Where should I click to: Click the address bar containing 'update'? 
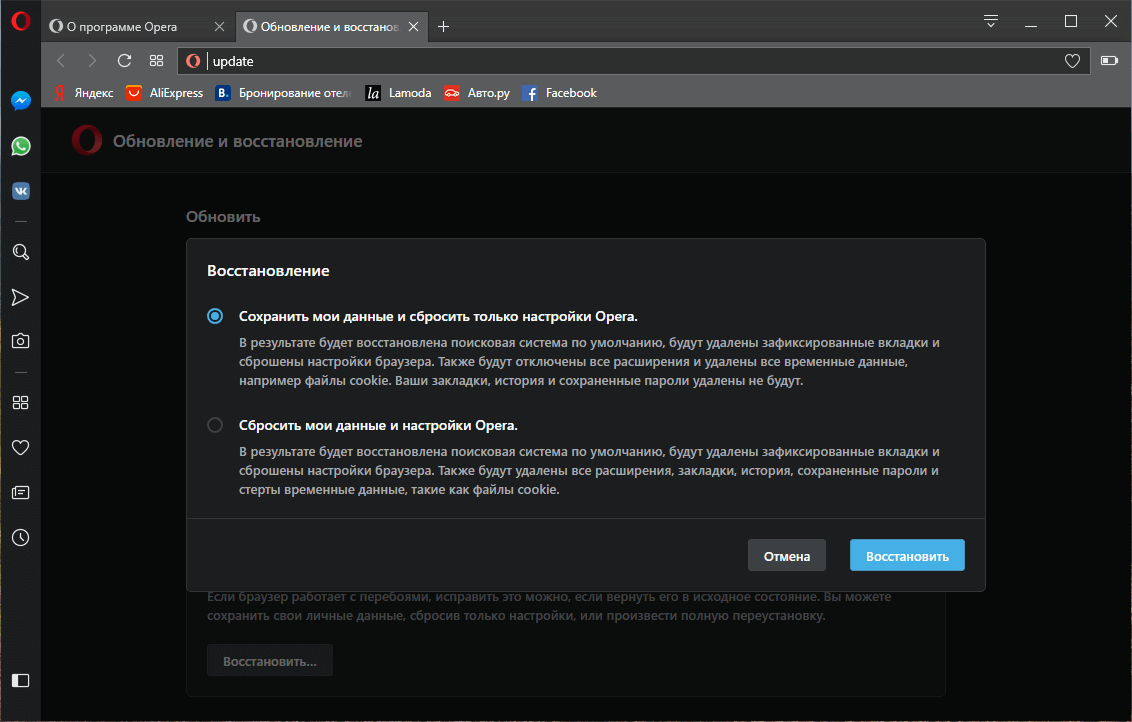(x=634, y=61)
